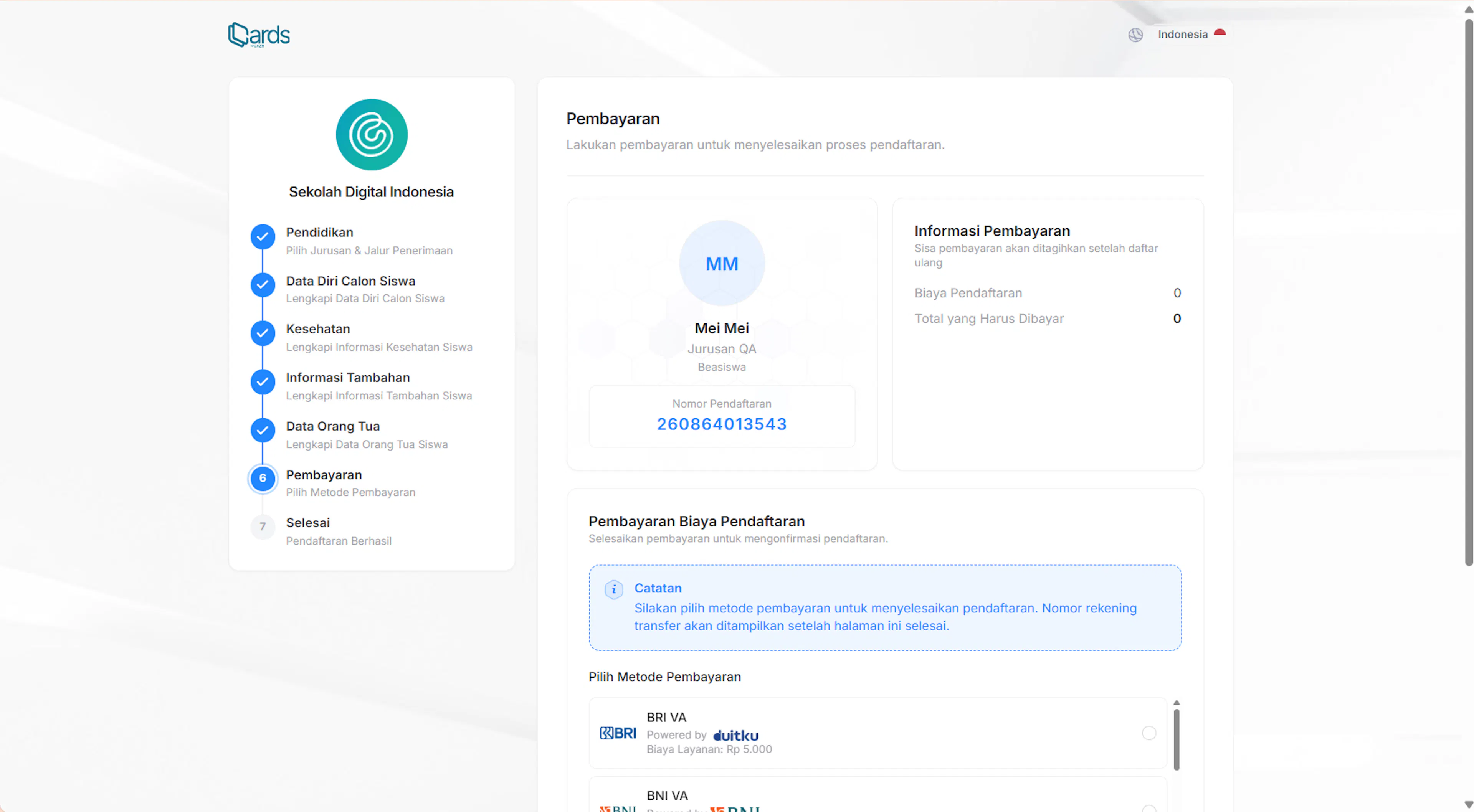Click the payment list scrollbar thumb
Screen dimensions: 1474x812
click(1177, 740)
